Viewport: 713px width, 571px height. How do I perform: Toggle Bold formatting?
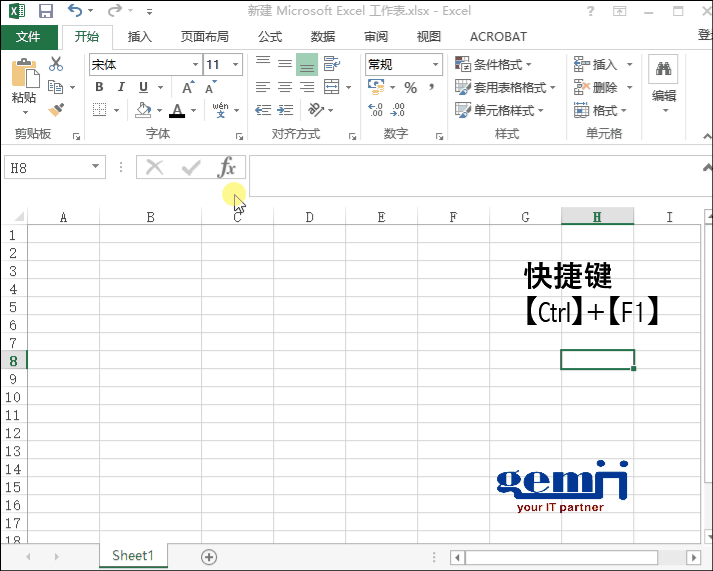[99, 87]
